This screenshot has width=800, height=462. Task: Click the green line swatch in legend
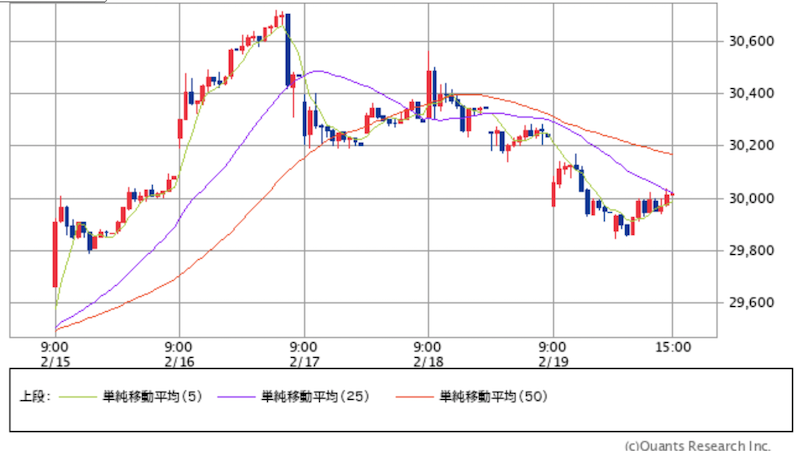pyautogui.click(x=78, y=397)
